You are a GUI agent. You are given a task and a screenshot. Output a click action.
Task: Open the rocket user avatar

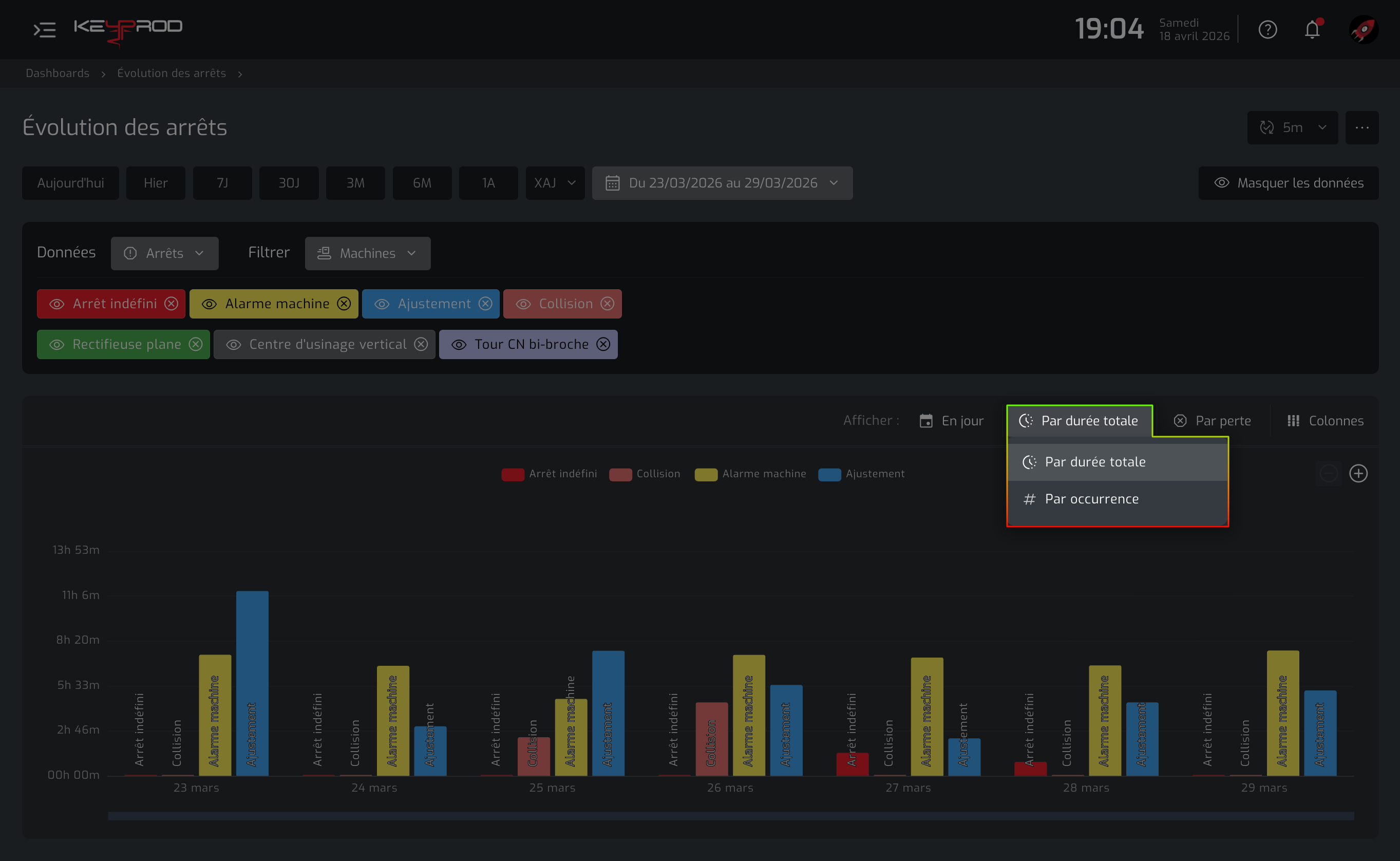coord(1363,30)
